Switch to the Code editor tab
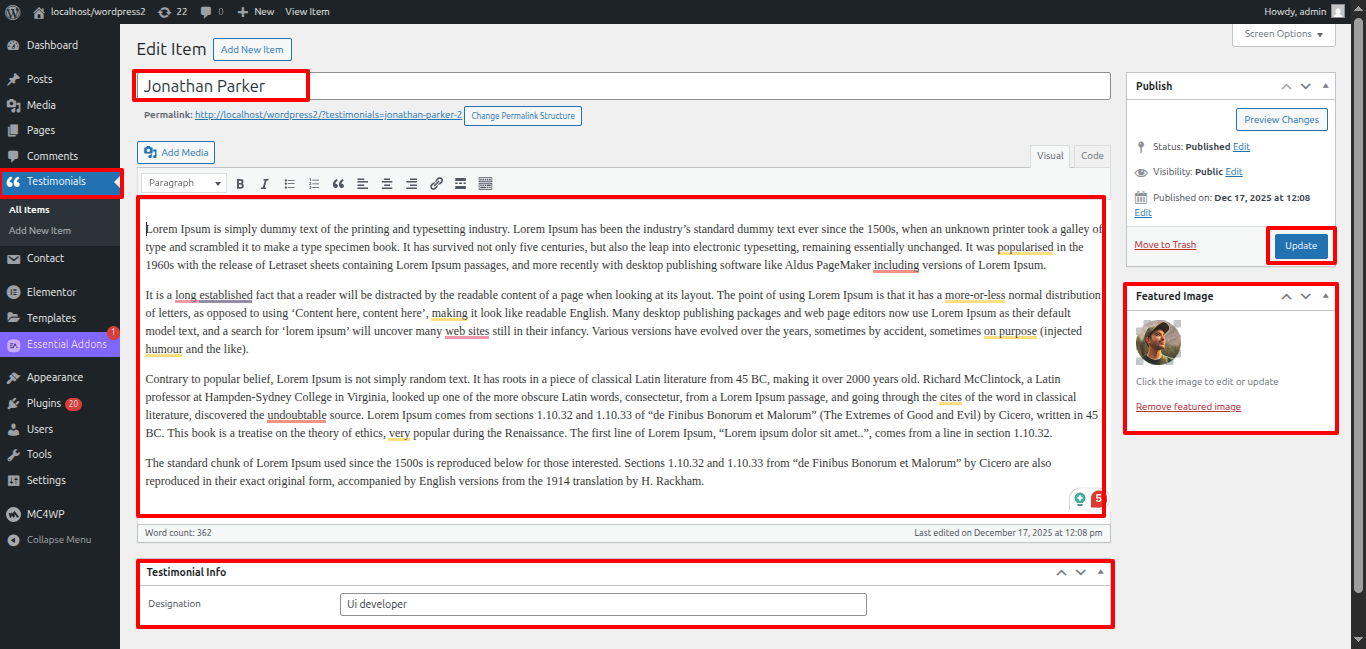1366x649 pixels. coord(1092,156)
